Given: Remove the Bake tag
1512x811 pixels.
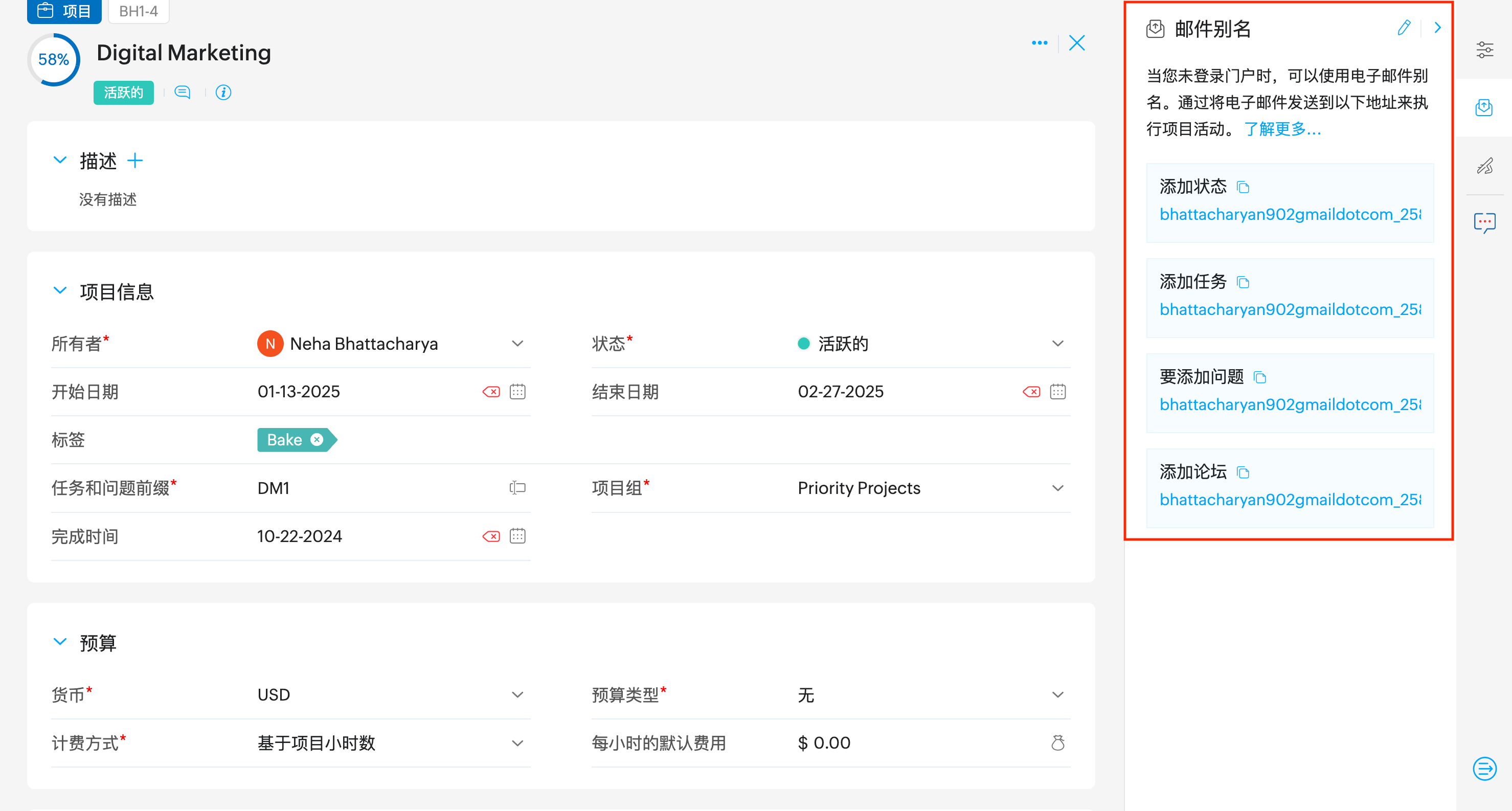Looking at the screenshot, I should (317, 440).
